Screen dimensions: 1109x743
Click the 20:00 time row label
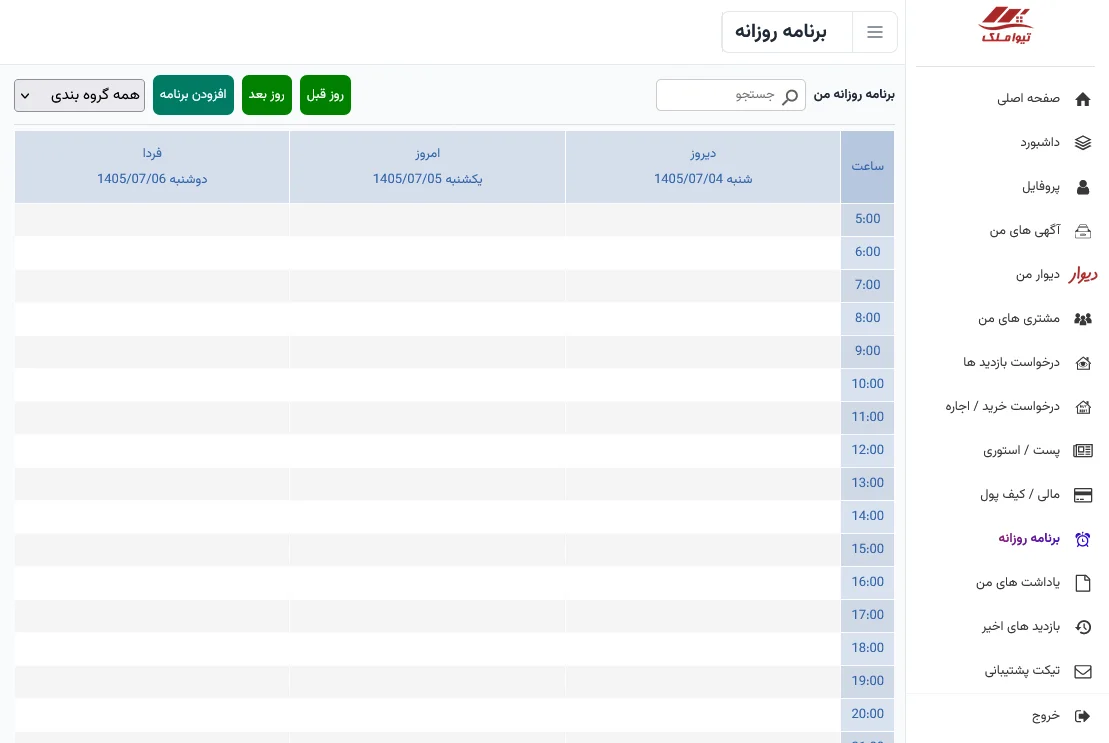point(867,714)
